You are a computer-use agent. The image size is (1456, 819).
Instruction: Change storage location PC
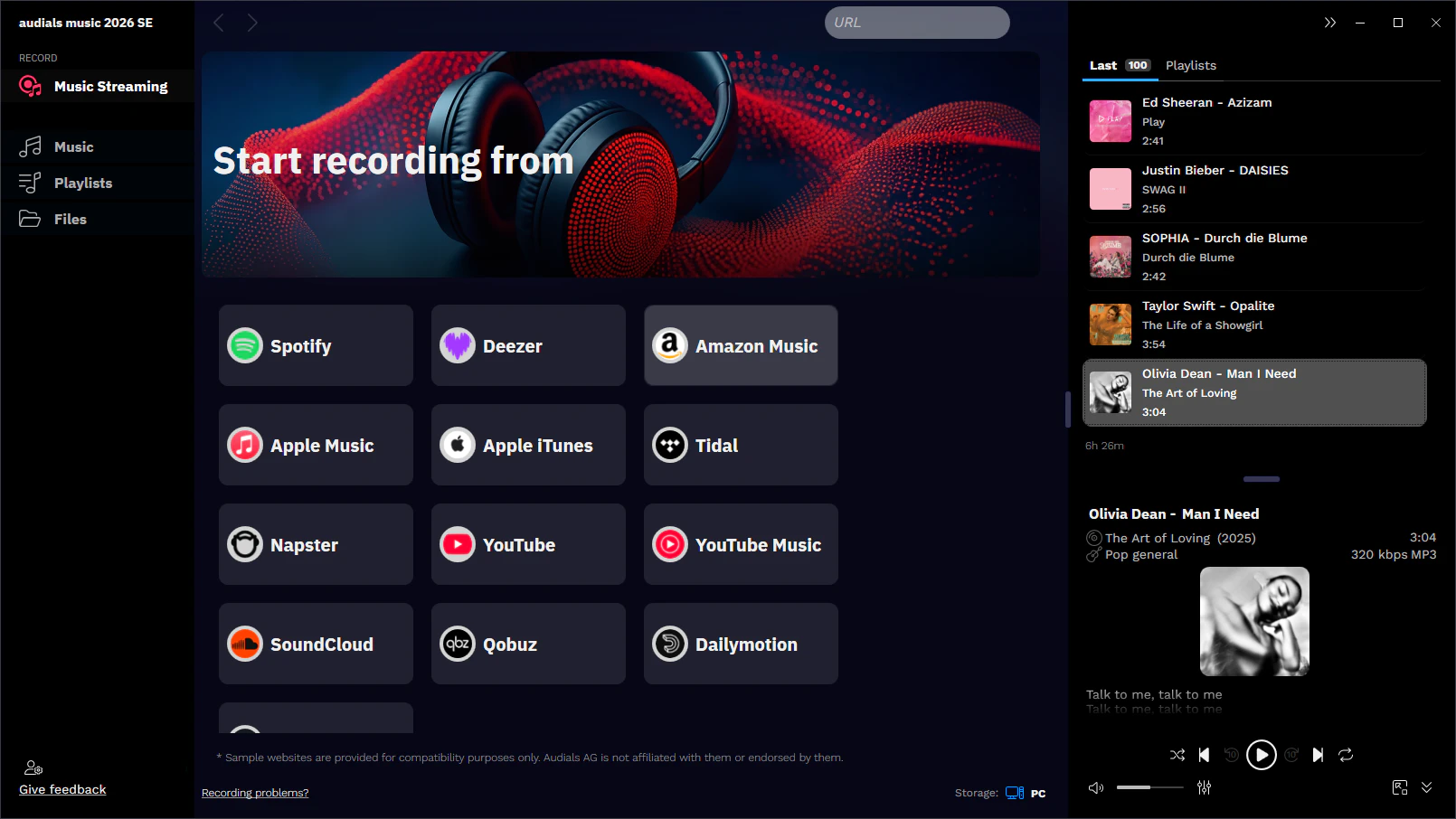pyautogui.click(x=1026, y=793)
